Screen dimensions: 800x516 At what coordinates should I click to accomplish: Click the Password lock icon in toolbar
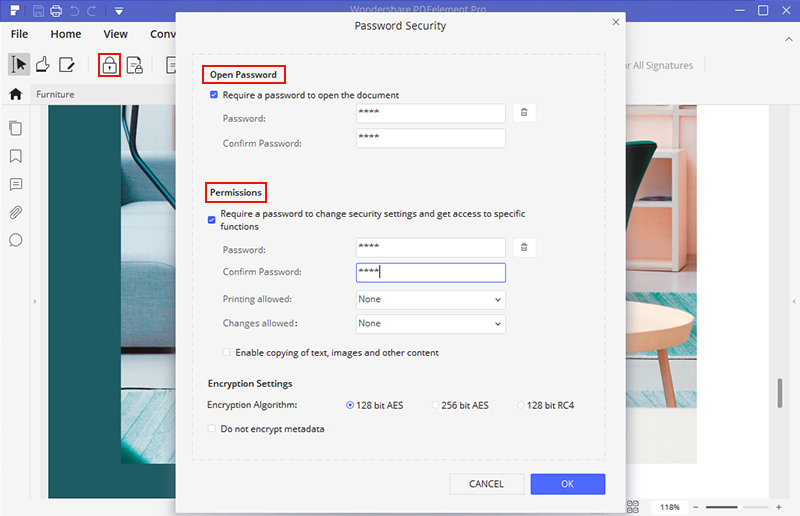click(109, 66)
